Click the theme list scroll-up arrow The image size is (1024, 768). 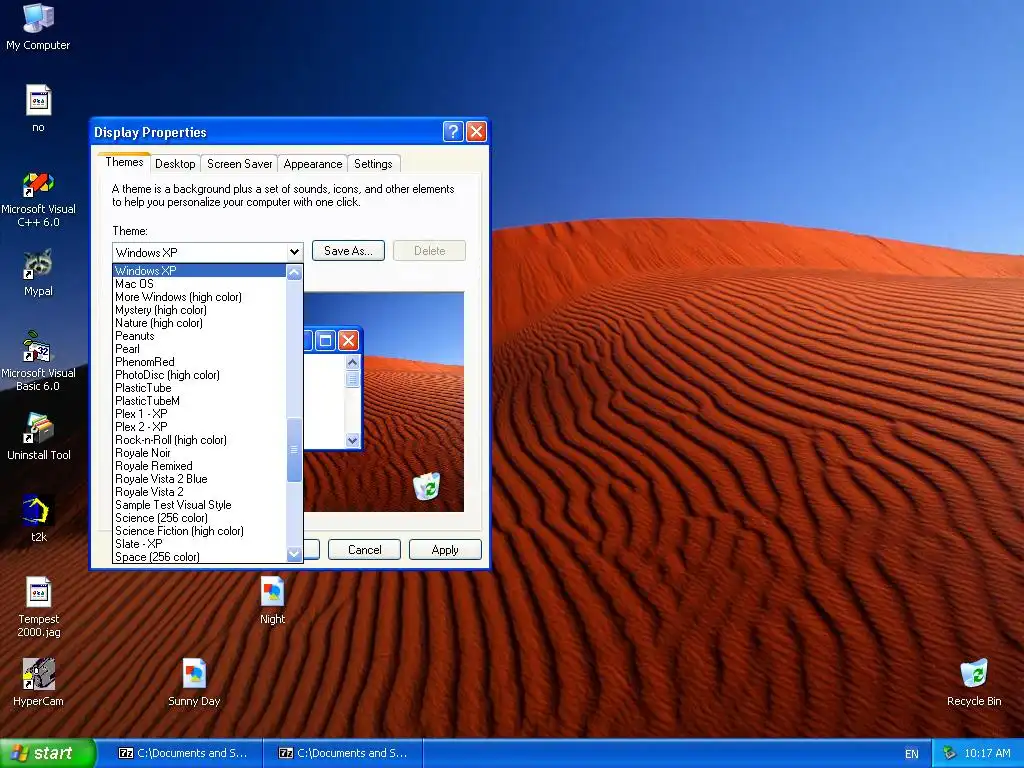(x=295, y=272)
